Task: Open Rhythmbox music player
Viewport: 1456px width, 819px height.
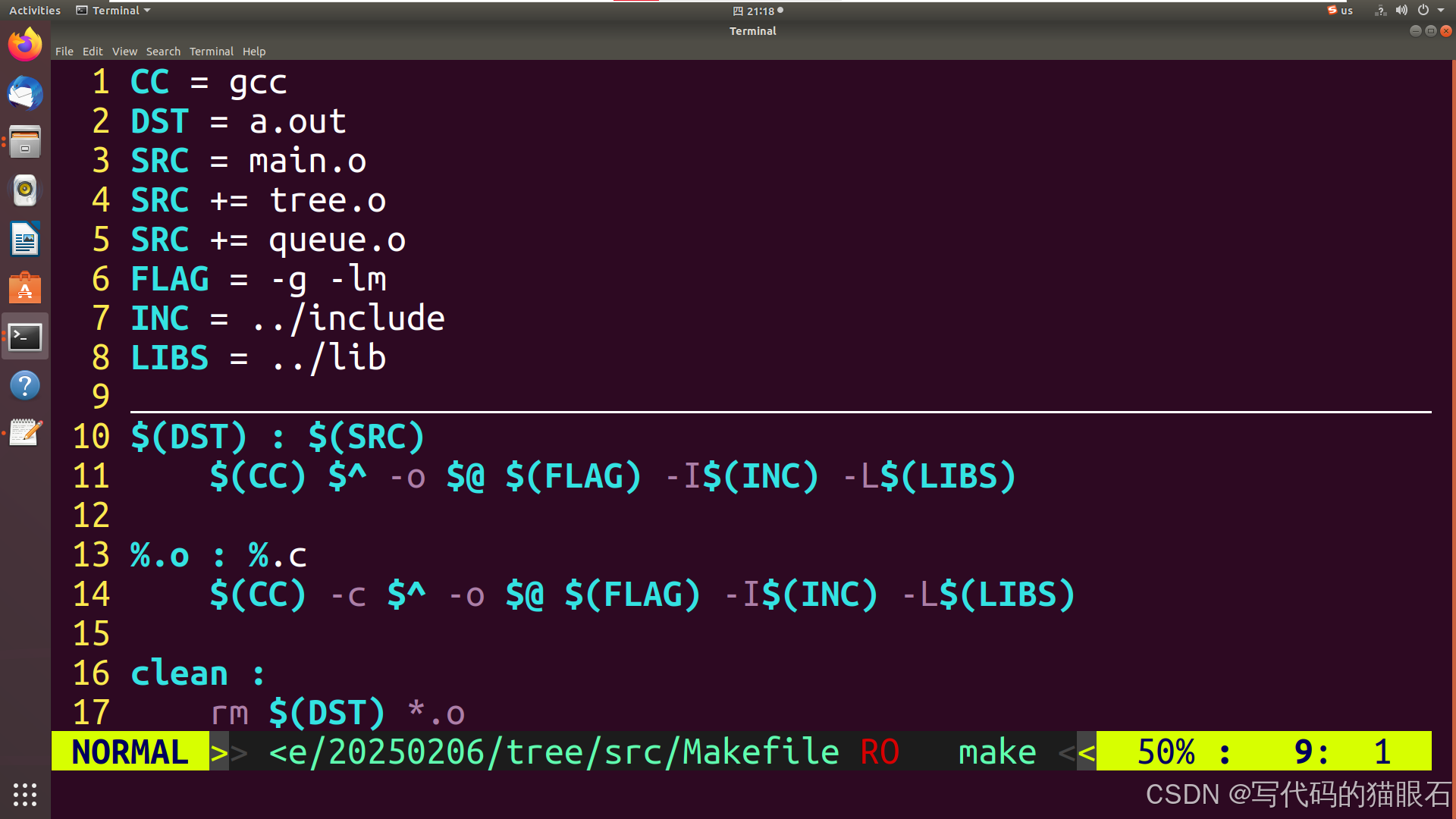Action: [x=25, y=190]
